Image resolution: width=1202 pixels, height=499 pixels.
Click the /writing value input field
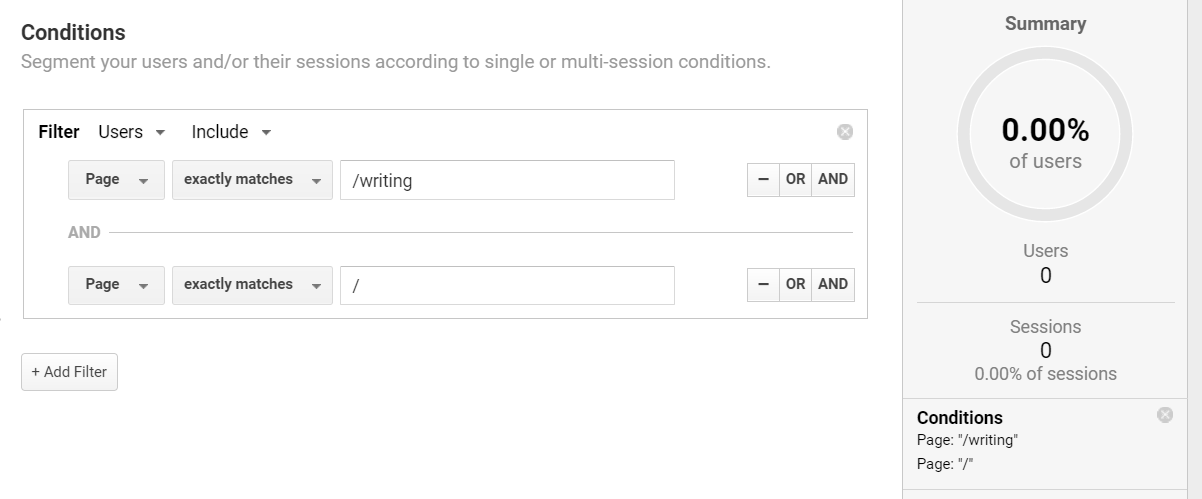click(507, 180)
